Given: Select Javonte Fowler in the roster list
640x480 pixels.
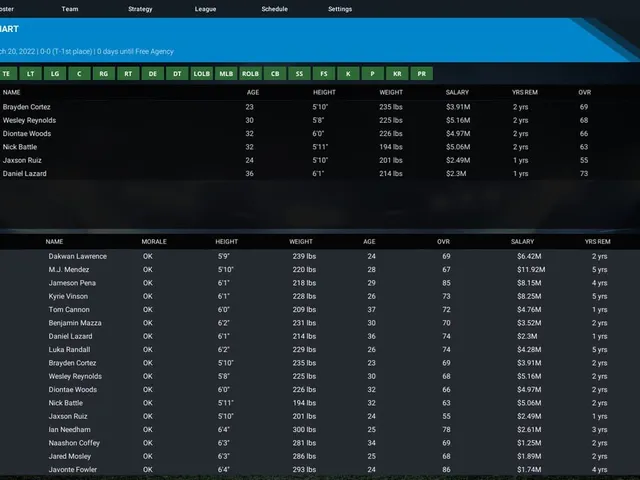Looking at the screenshot, I should pos(73,470).
